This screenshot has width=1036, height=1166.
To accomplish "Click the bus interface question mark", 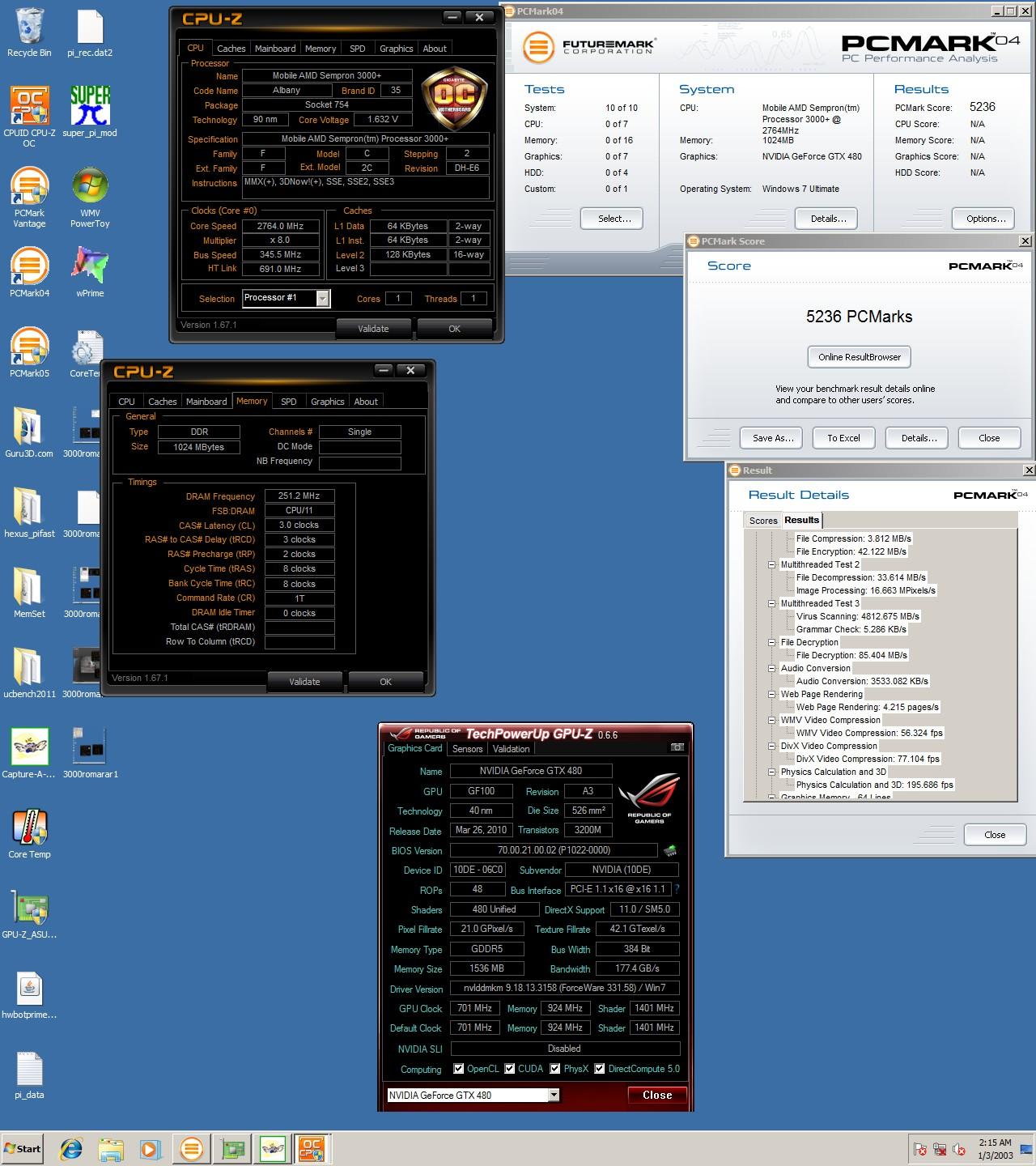I will (x=677, y=889).
